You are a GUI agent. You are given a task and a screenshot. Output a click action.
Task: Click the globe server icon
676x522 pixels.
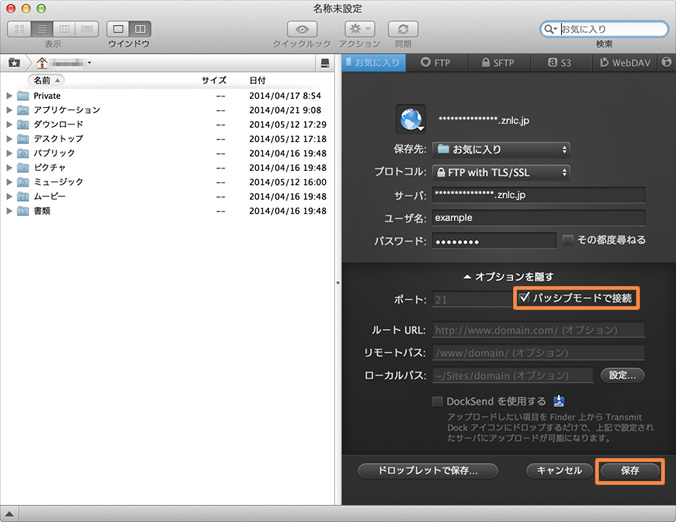(x=411, y=119)
